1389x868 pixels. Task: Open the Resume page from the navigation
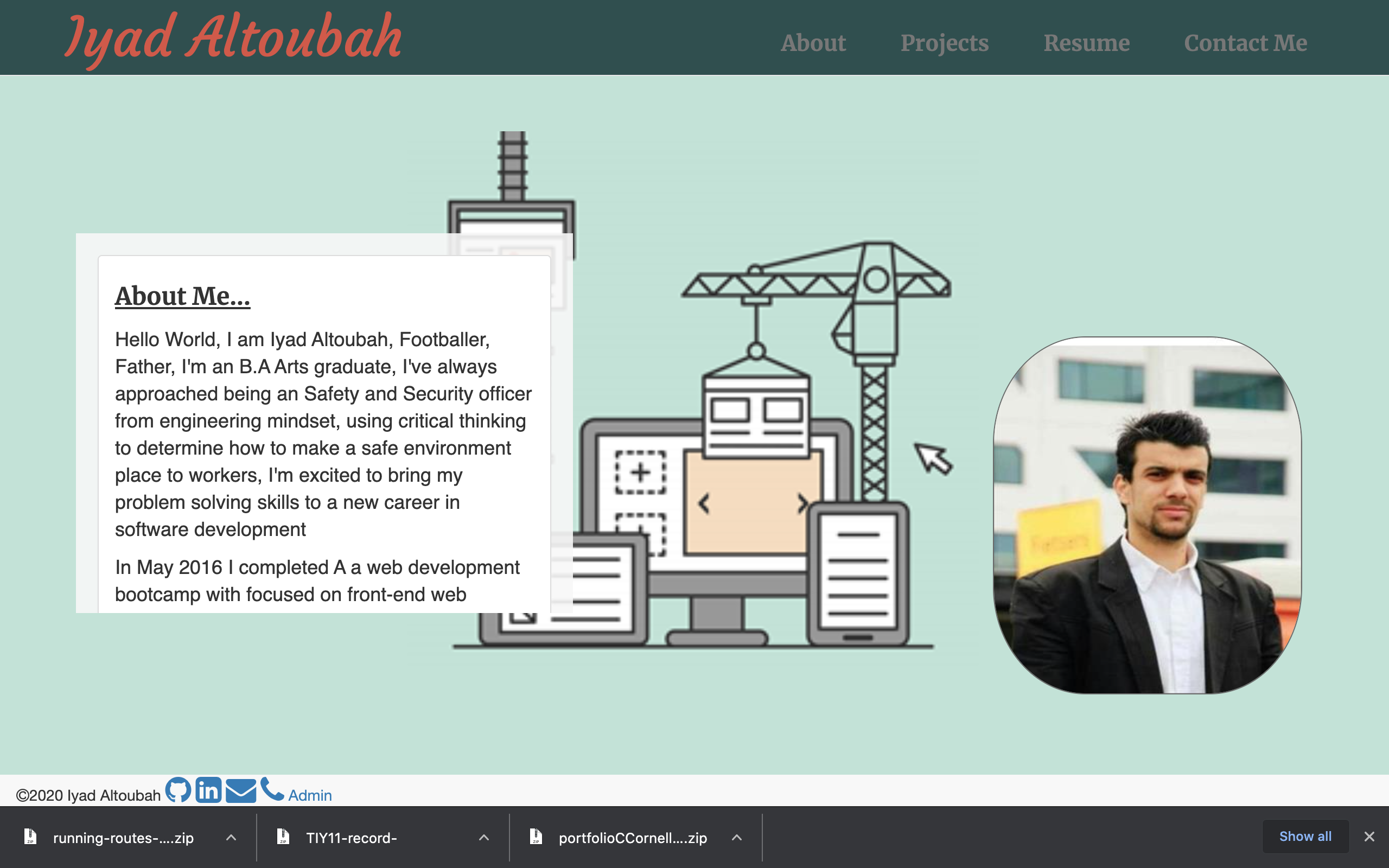point(1087,42)
